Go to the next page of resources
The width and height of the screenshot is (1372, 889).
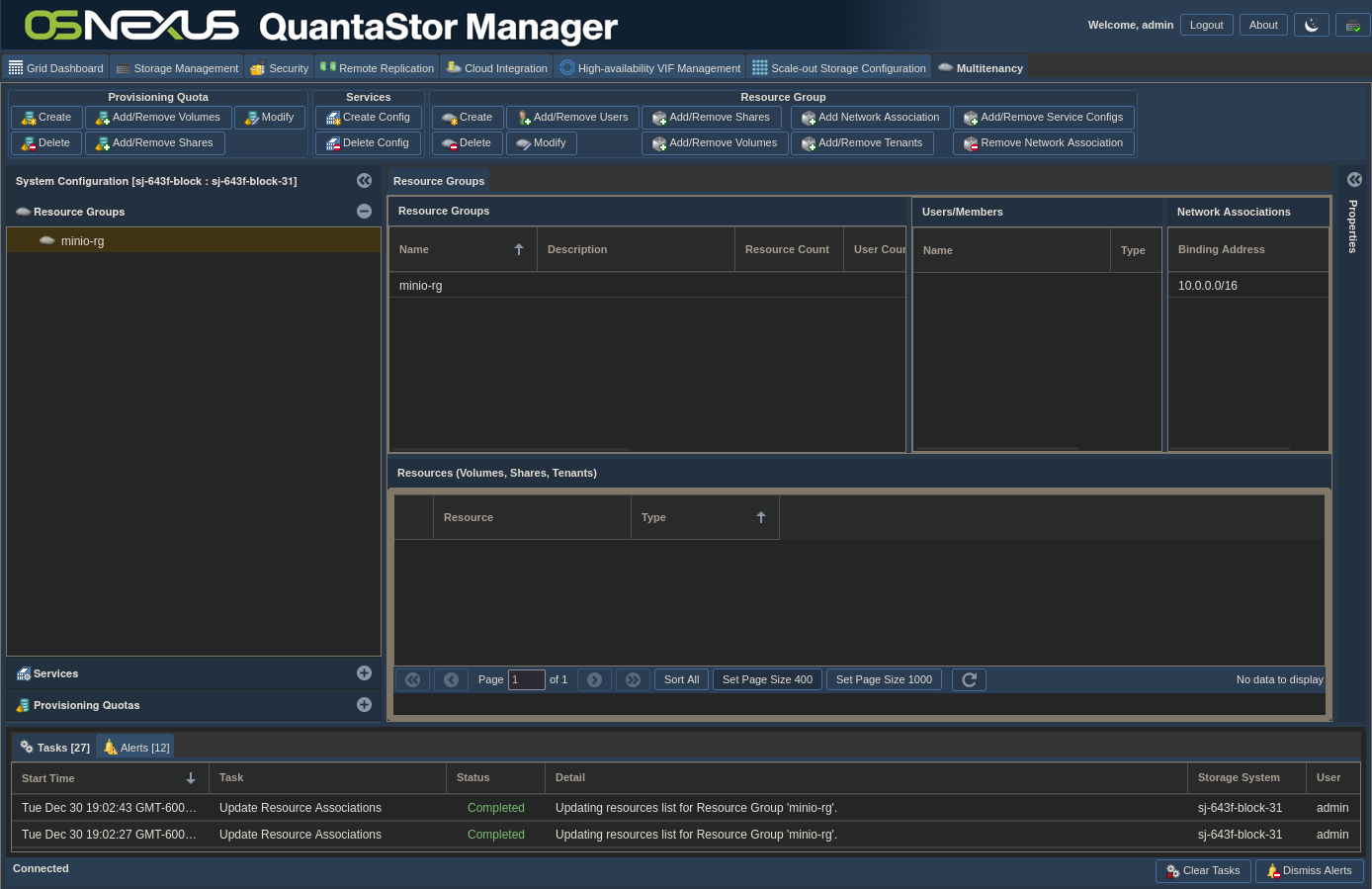(x=594, y=680)
